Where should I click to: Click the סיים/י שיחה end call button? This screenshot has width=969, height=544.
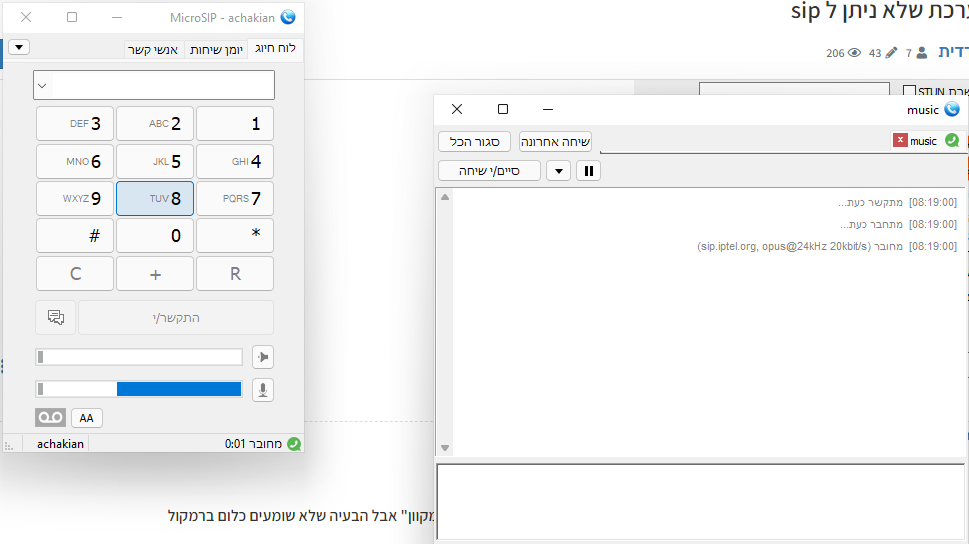tap(490, 171)
